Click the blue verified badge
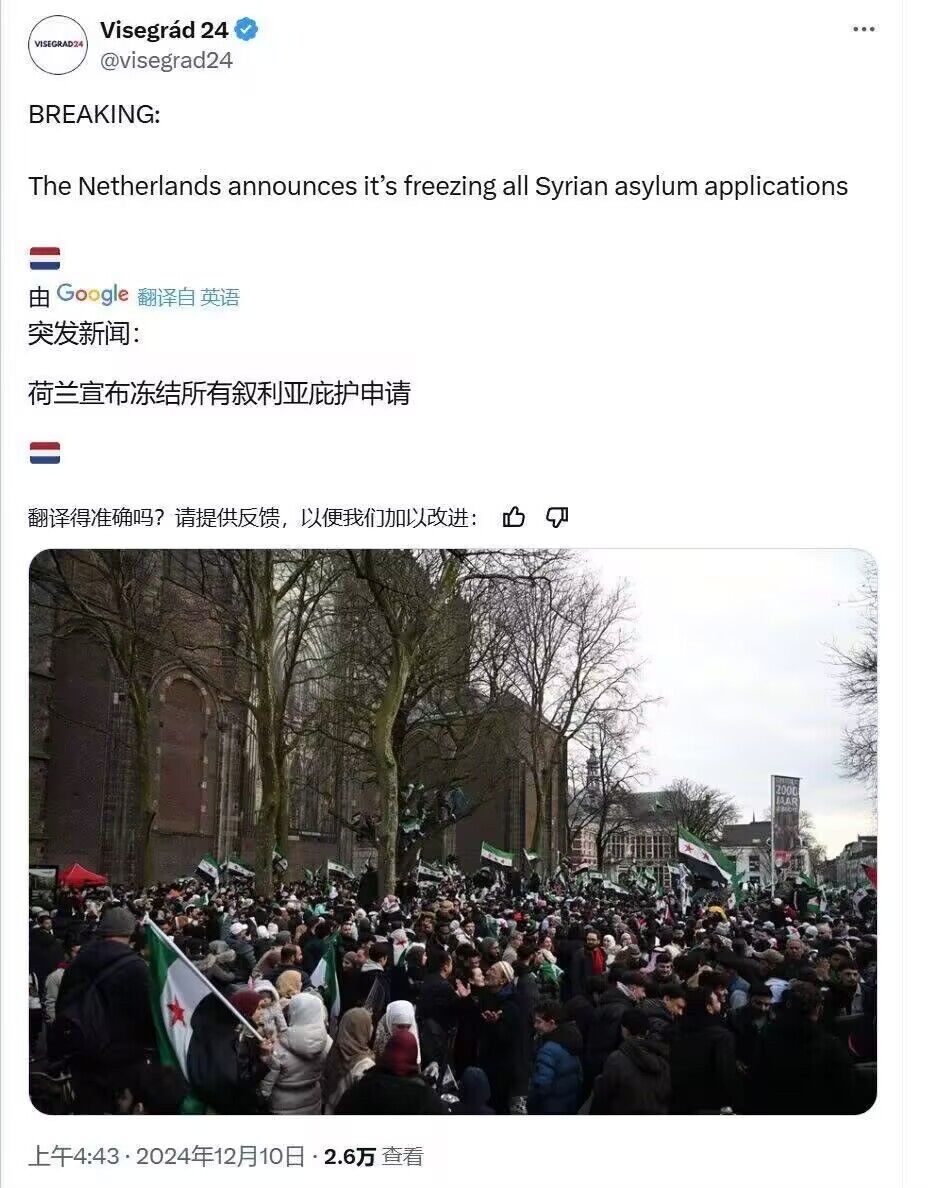Viewport: 928px width, 1188px height. tap(246, 30)
